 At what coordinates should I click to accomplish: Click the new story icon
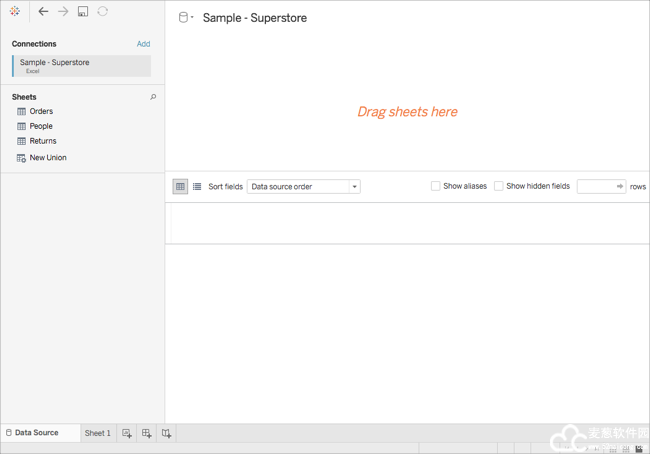167,433
